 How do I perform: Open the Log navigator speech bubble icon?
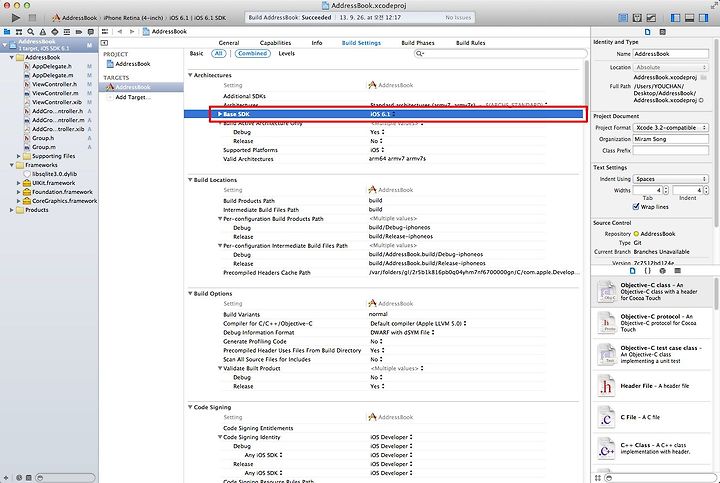click(90, 32)
